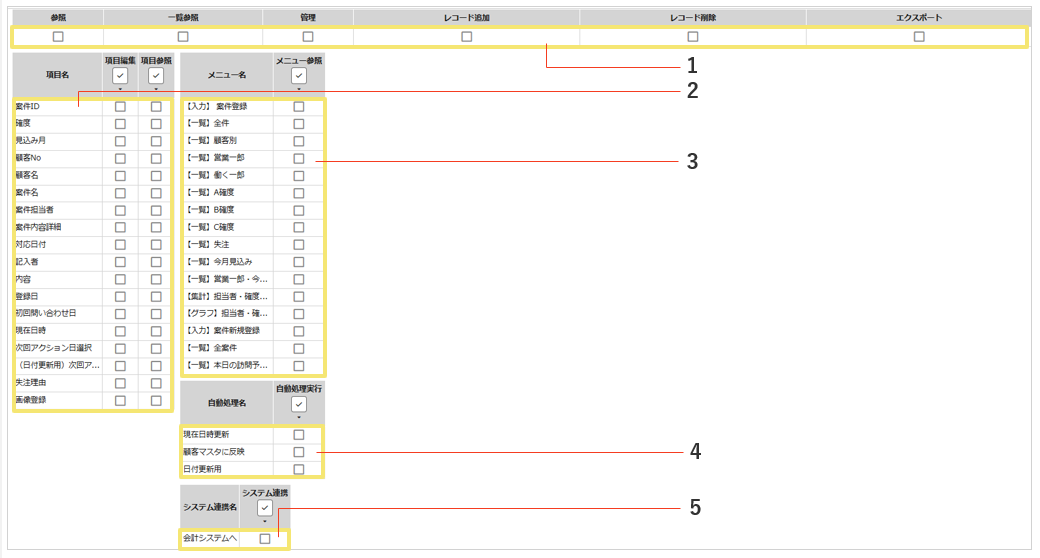The width and height of the screenshot is (1040, 558).
Task: Check 項目参照 for the 見込み月 row
Action: tap(156, 141)
